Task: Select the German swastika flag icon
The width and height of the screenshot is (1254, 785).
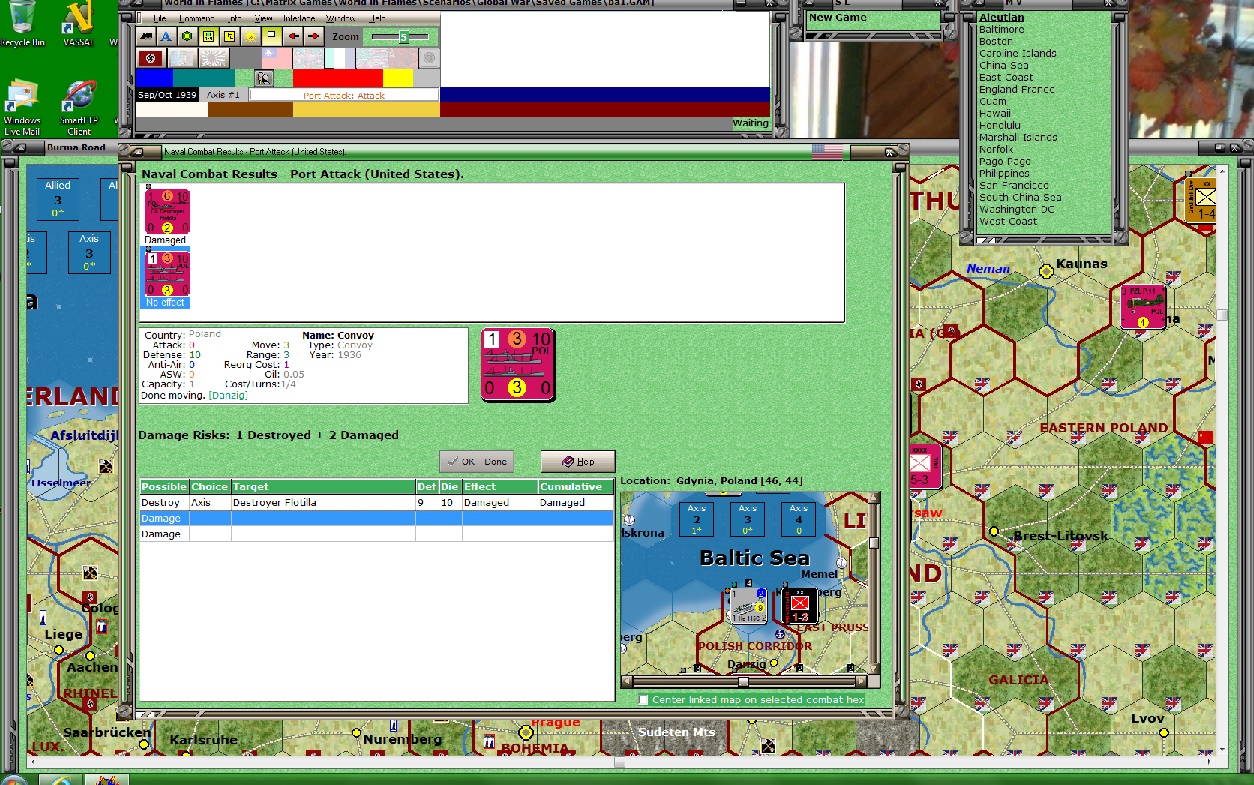Action: (150, 58)
